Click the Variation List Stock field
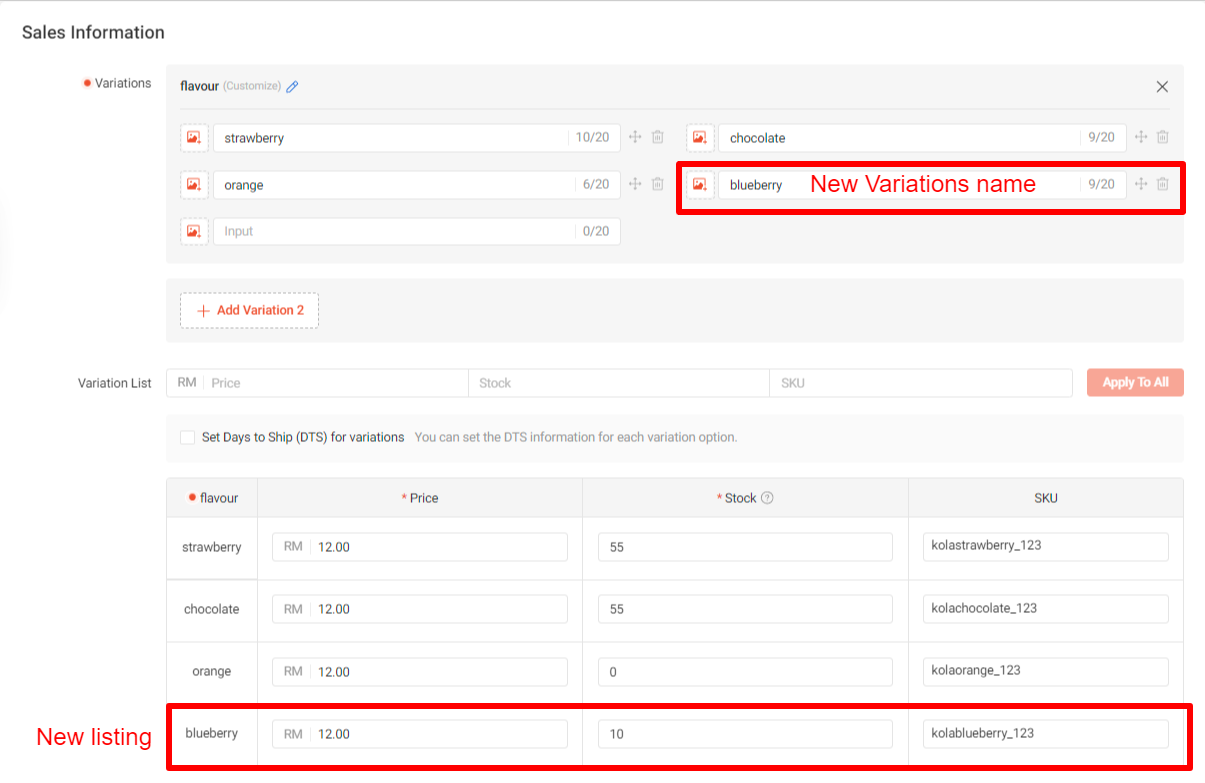 619,383
